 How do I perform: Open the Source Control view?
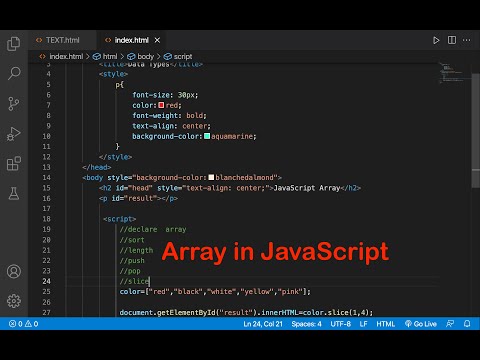click(14, 104)
